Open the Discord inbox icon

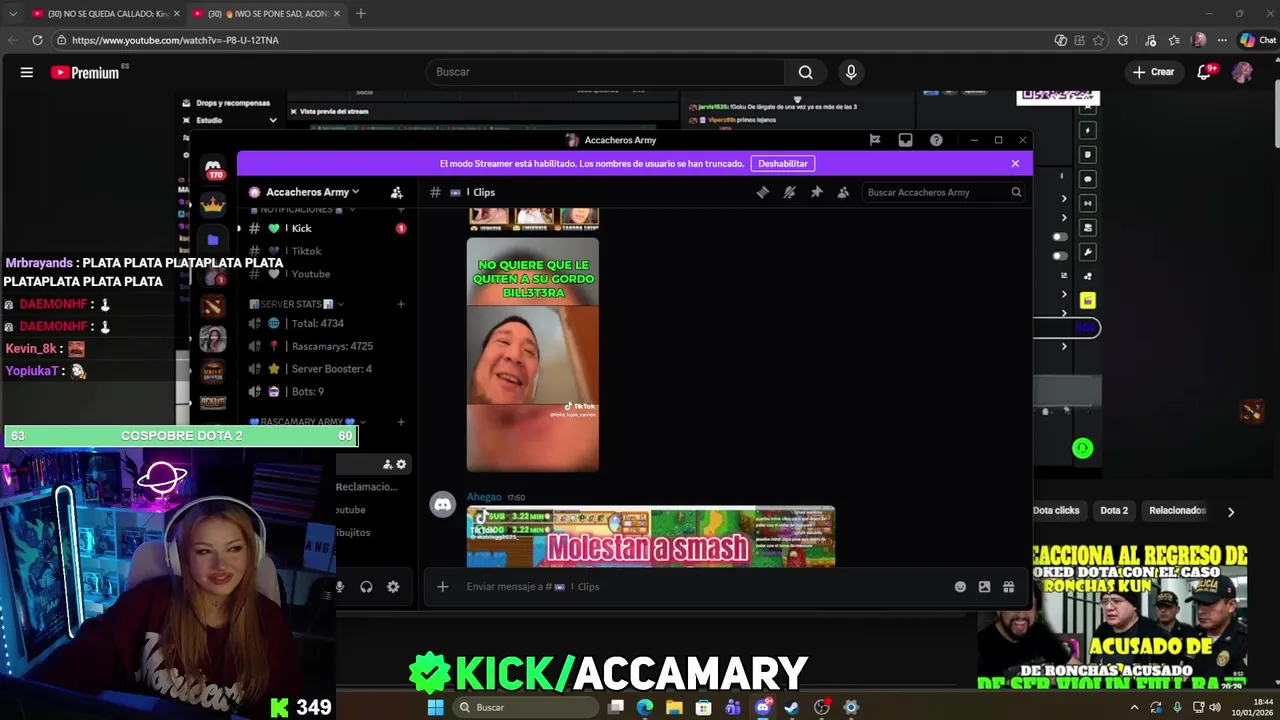coord(905,140)
